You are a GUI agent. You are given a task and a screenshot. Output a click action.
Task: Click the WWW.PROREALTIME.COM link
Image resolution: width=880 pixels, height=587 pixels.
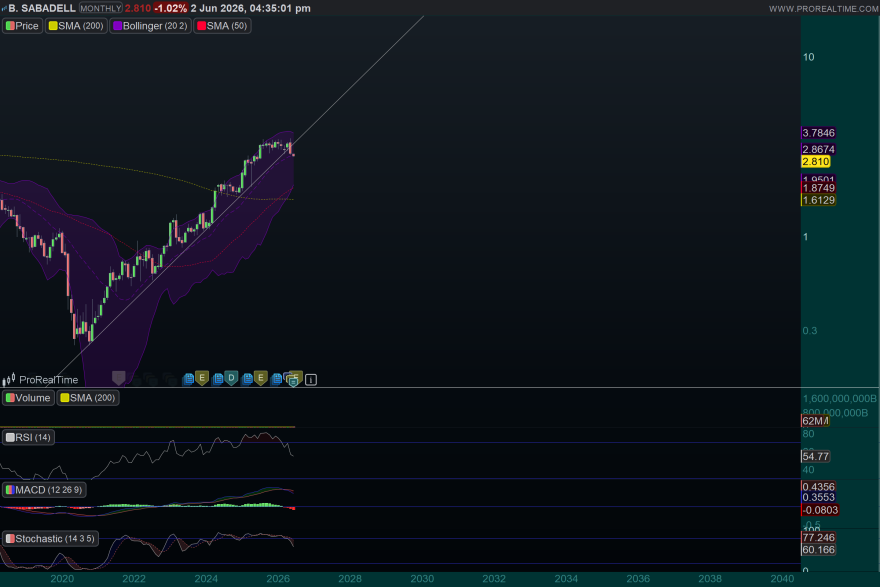point(823,9)
